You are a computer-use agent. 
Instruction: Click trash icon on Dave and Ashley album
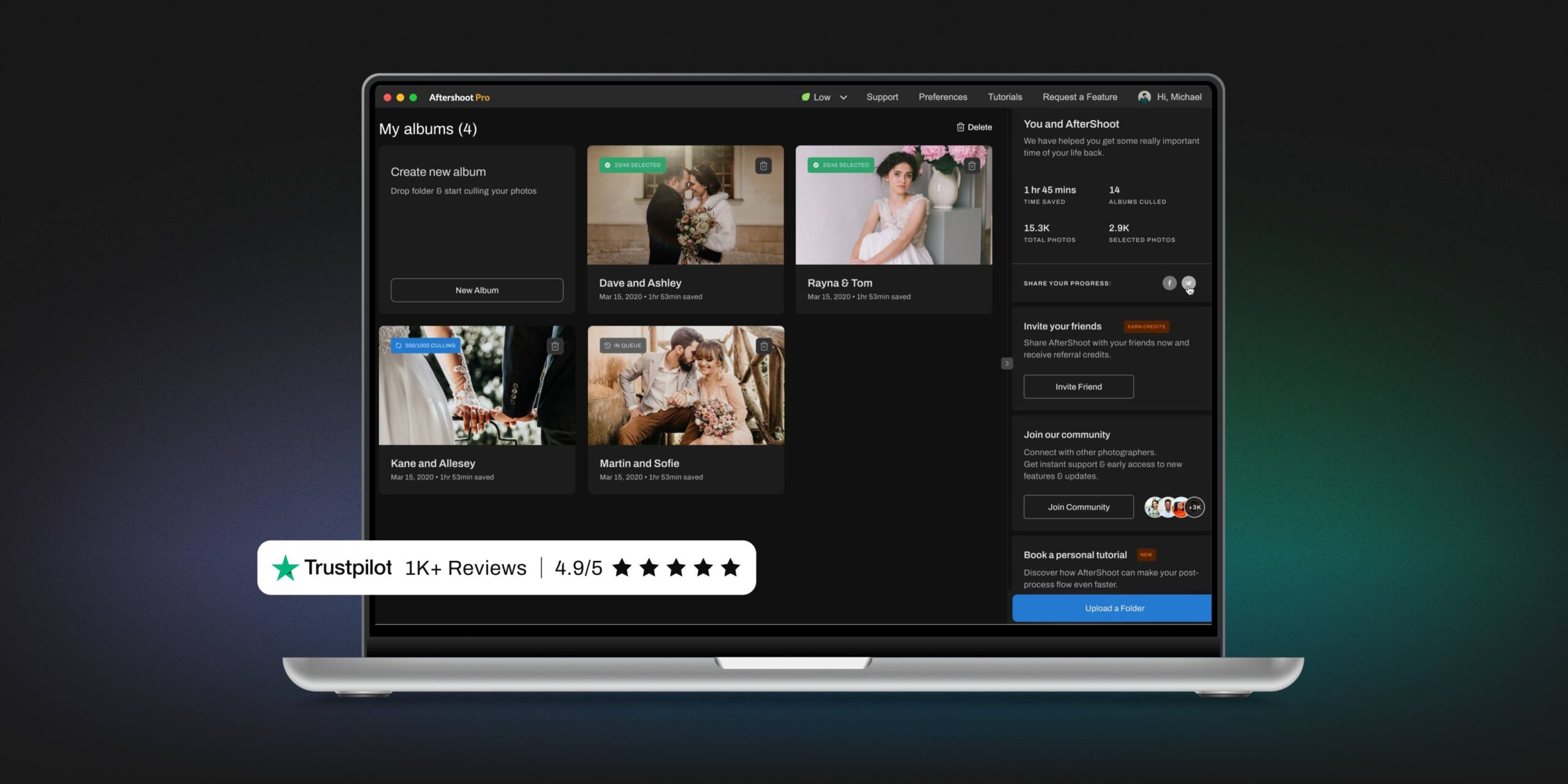pos(763,165)
